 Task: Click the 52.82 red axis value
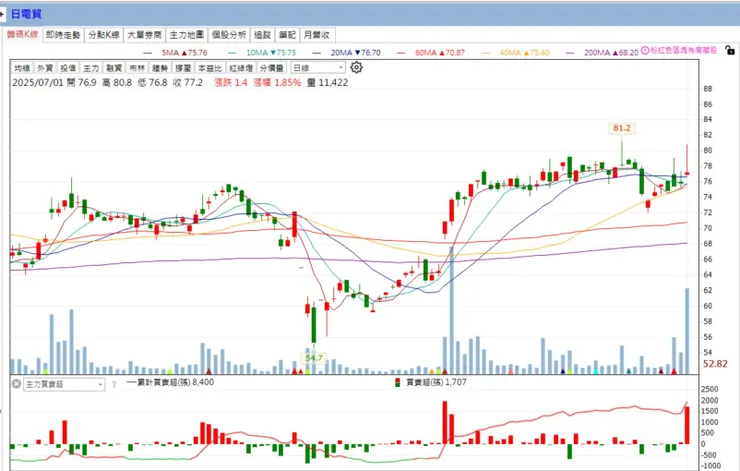coord(715,364)
